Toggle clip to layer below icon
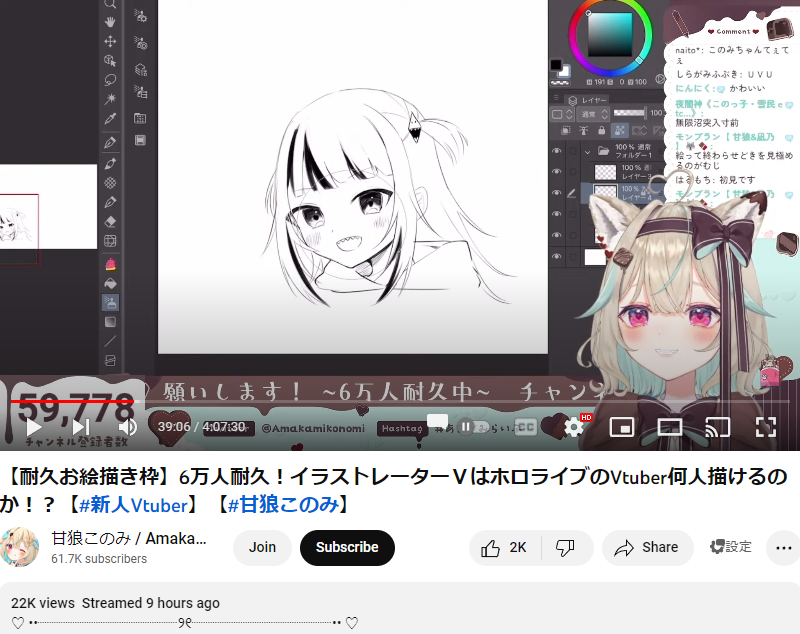Viewport: 800px width, 634px height. point(566,131)
